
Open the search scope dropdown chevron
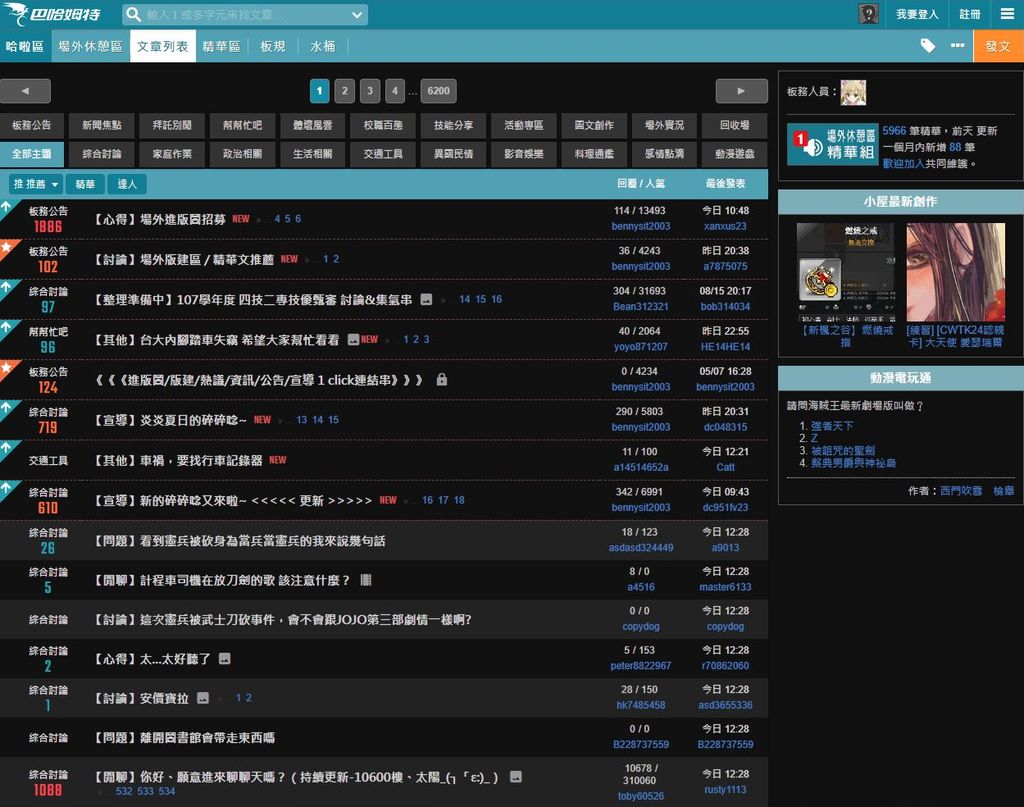(356, 14)
